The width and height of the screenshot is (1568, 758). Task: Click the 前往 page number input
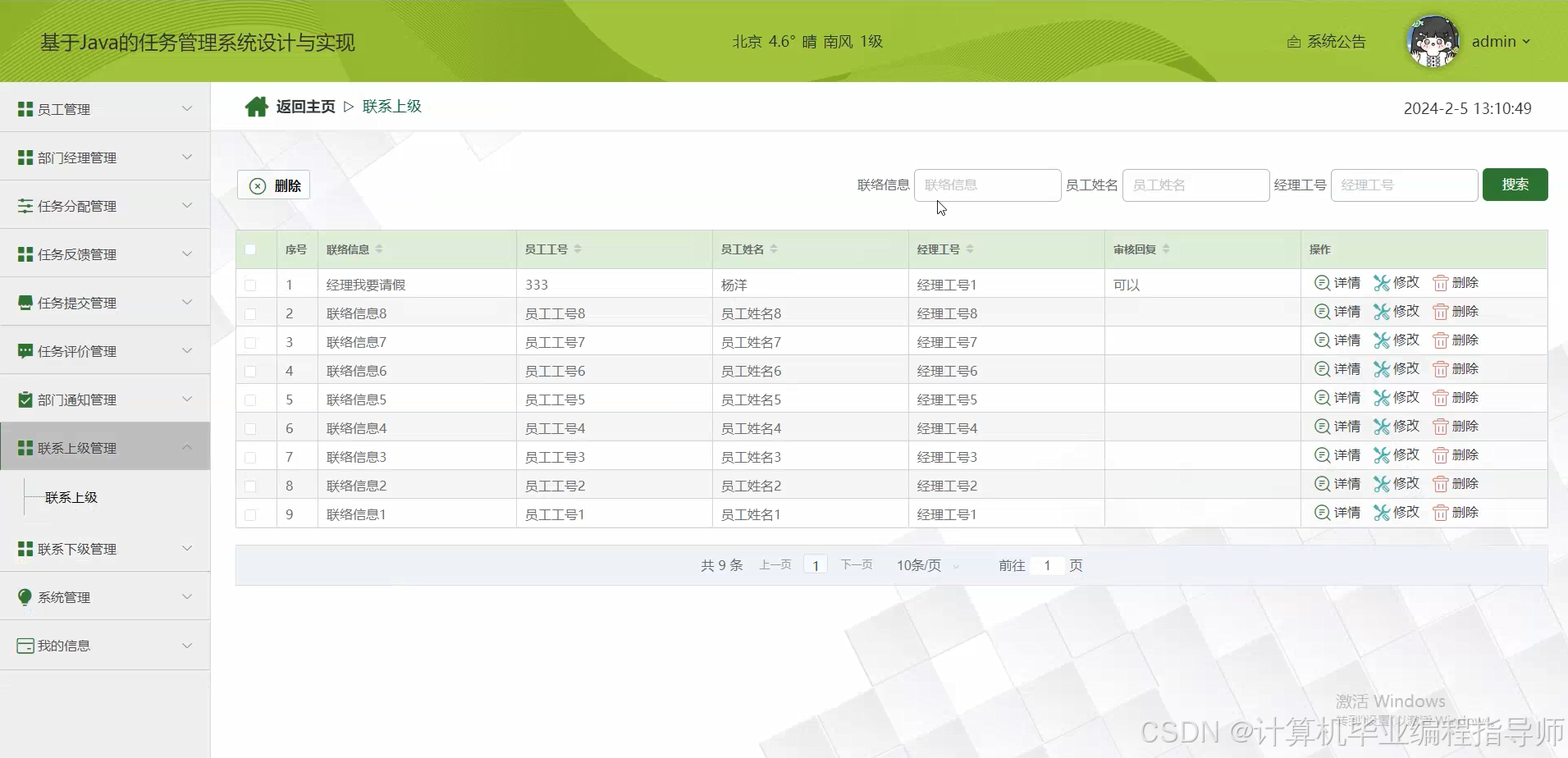pyautogui.click(x=1047, y=565)
